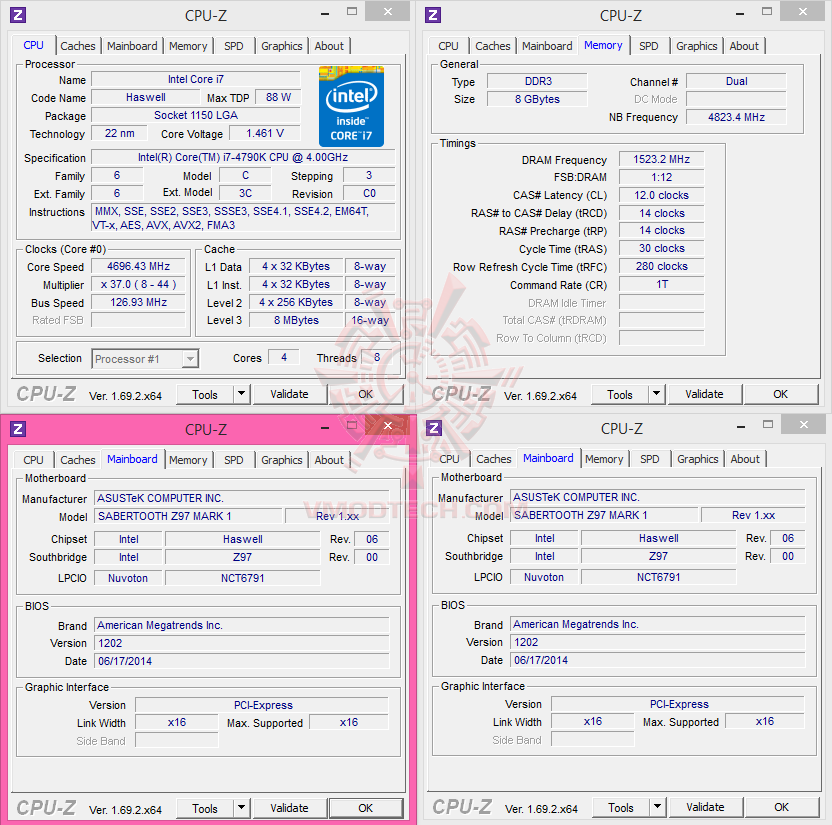
Task: Select the CPU tab in the pink-bordered Mainboard window
Action: point(33,460)
